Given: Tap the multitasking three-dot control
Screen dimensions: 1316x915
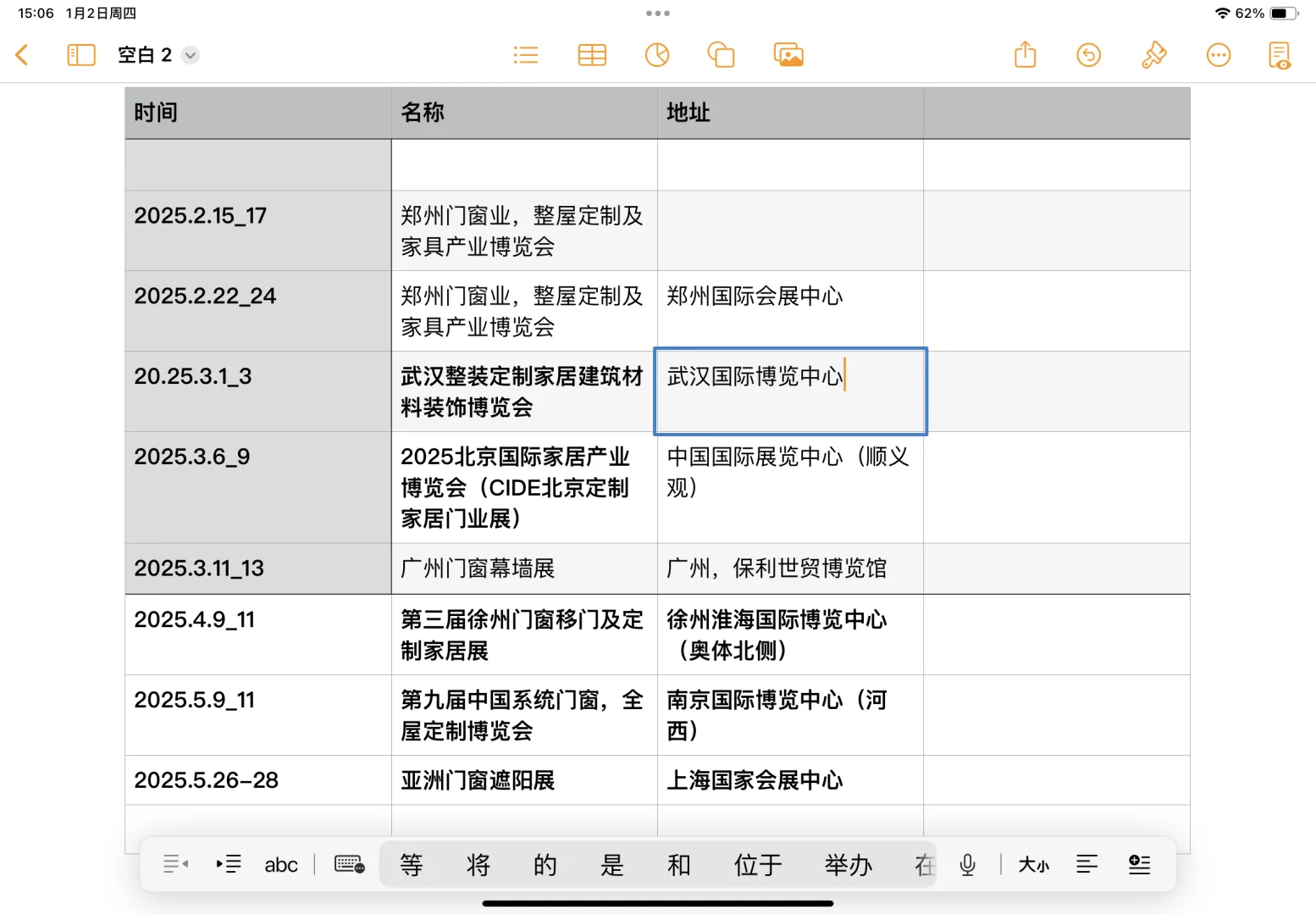Looking at the screenshot, I should pyautogui.click(x=658, y=14).
